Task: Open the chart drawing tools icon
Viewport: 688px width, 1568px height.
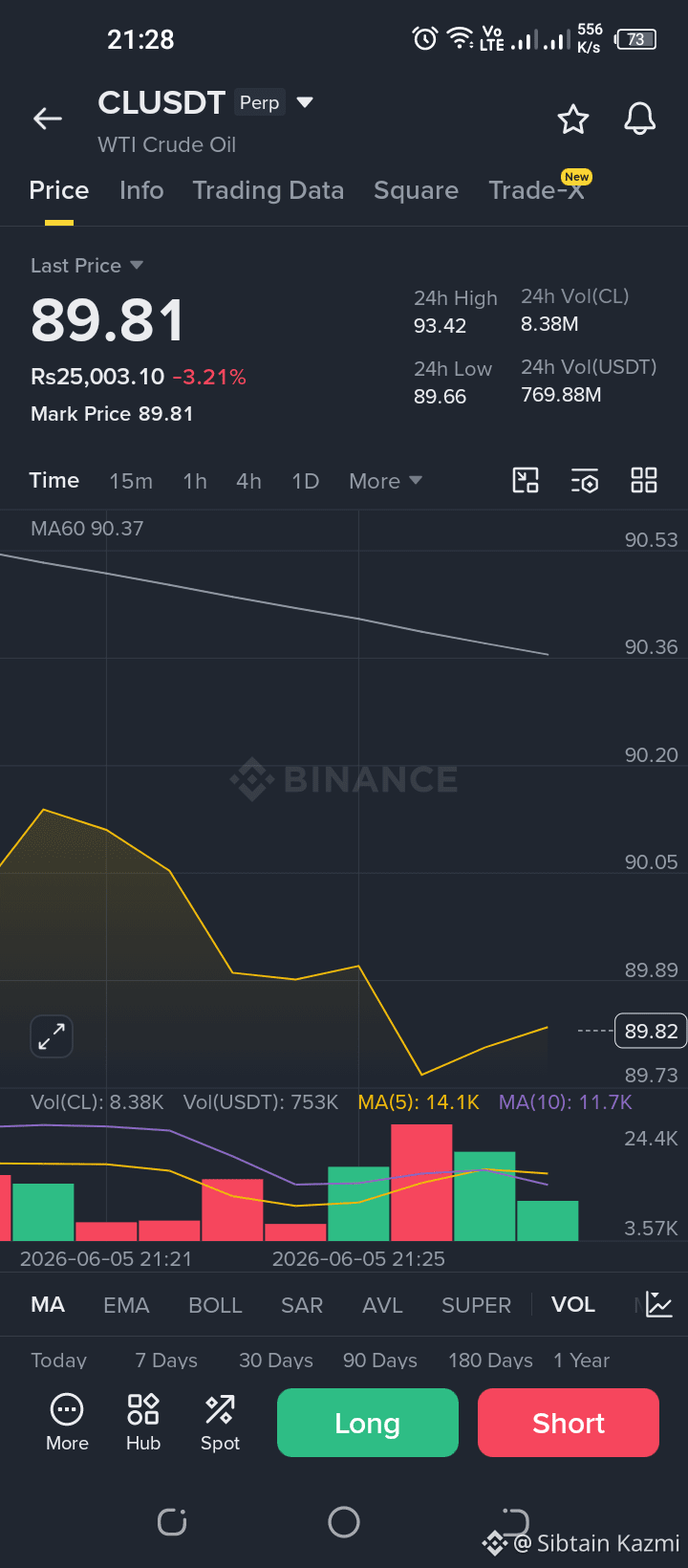Action: tap(526, 480)
